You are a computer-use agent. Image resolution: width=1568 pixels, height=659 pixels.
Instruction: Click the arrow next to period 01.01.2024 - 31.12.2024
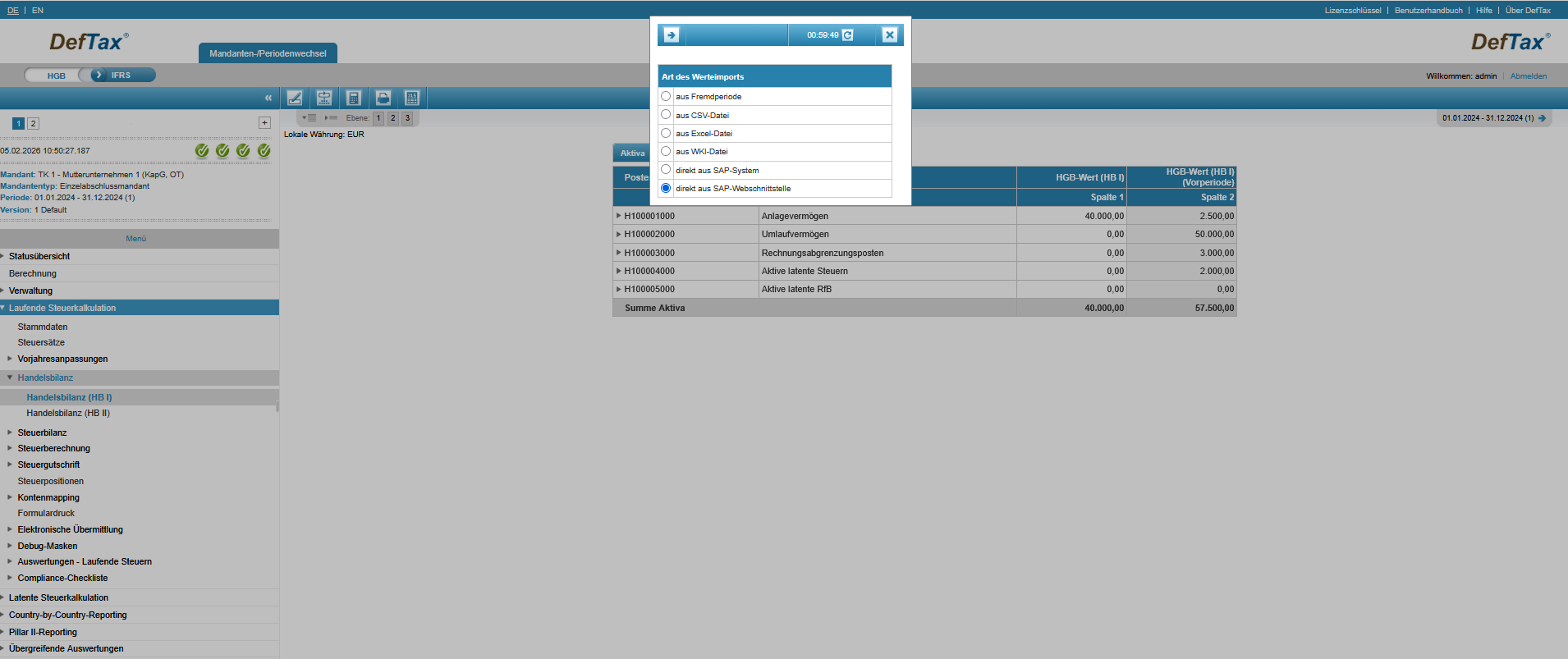[x=1542, y=118]
